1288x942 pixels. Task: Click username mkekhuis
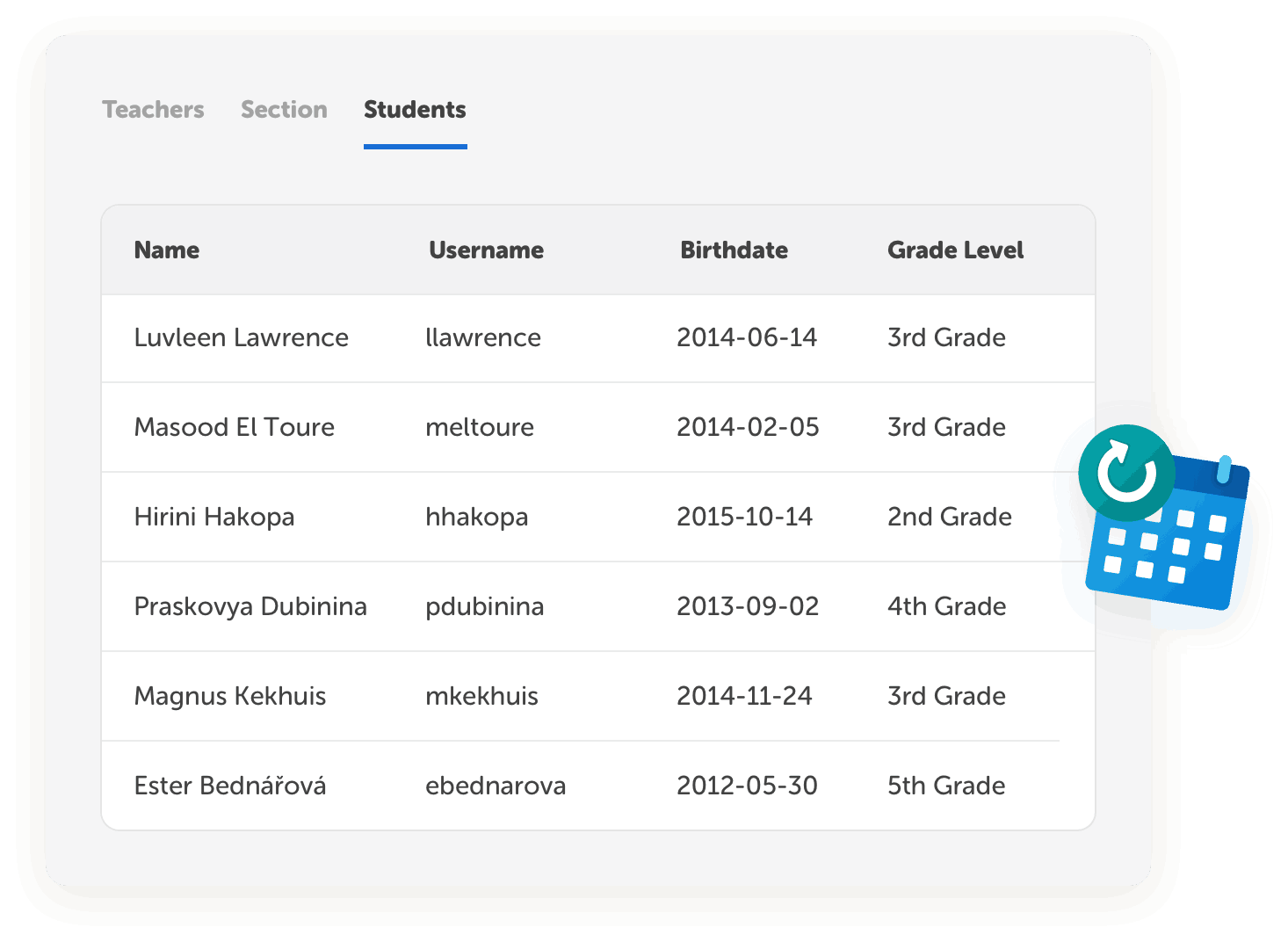(481, 697)
